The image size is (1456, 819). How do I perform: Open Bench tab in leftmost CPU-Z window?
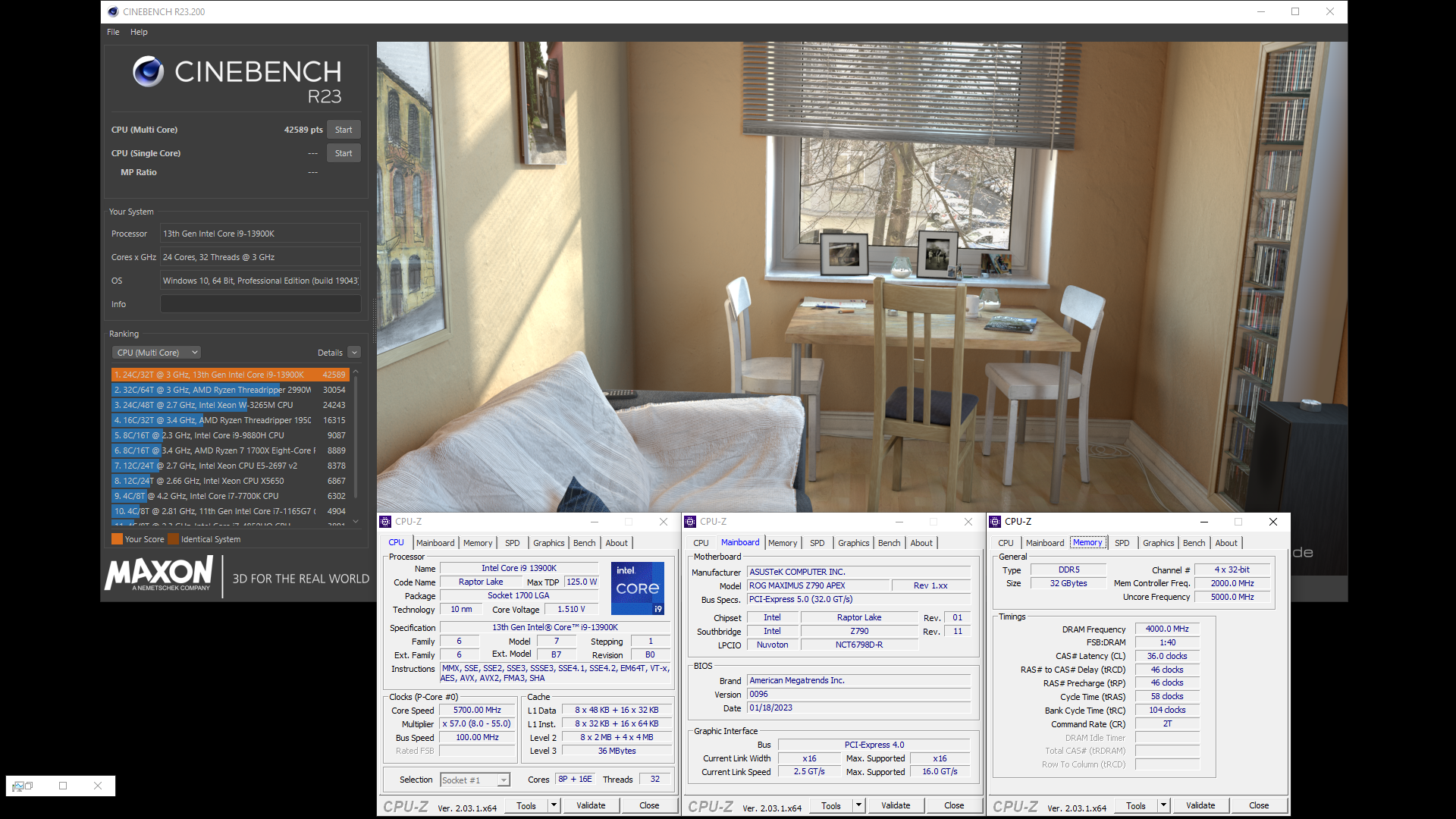[x=584, y=543]
